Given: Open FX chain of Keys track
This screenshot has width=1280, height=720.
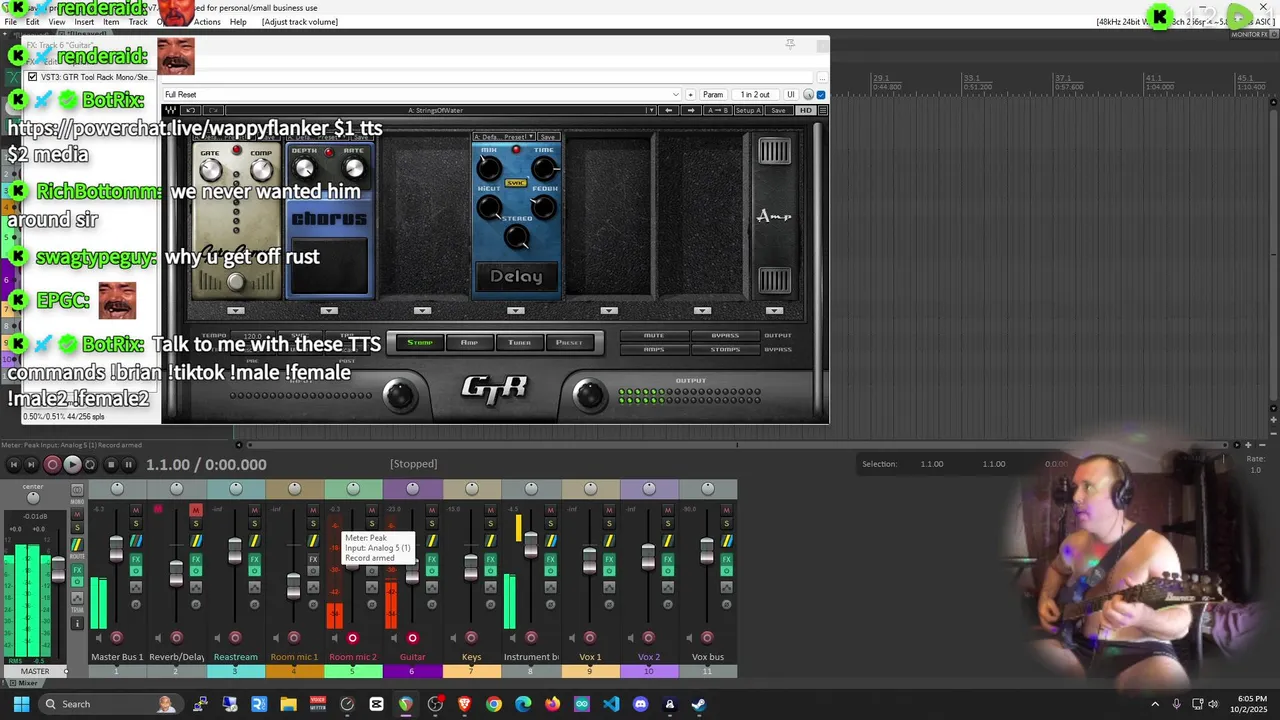Looking at the screenshot, I should (490, 559).
